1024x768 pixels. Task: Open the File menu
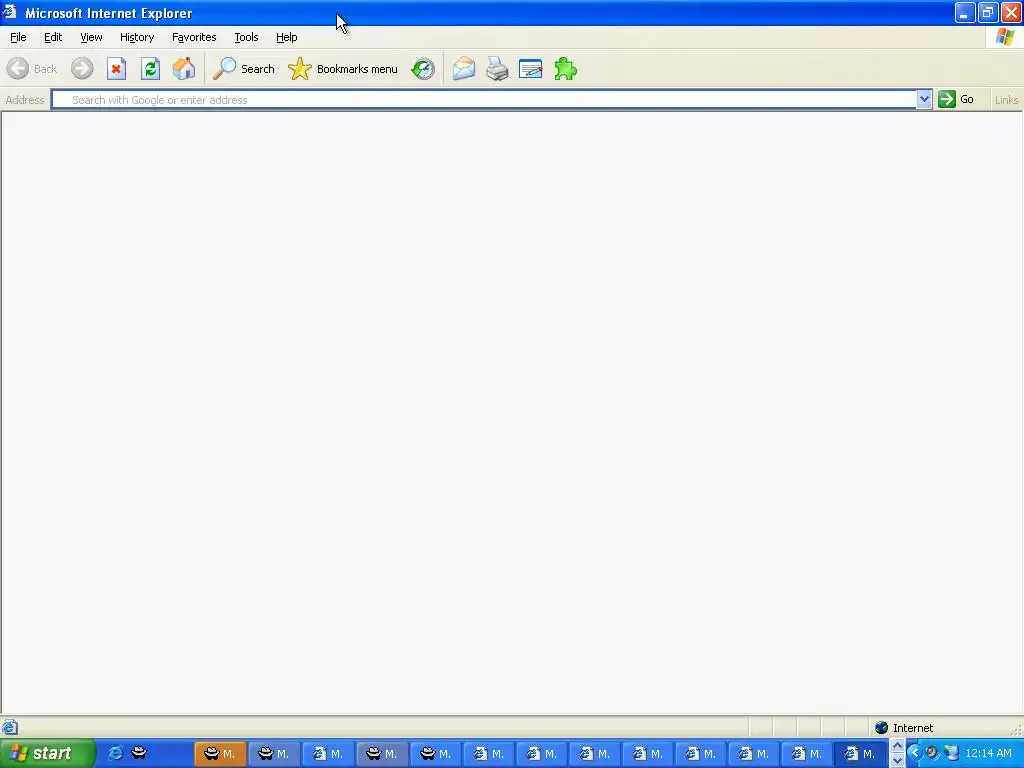coord(18,37)
